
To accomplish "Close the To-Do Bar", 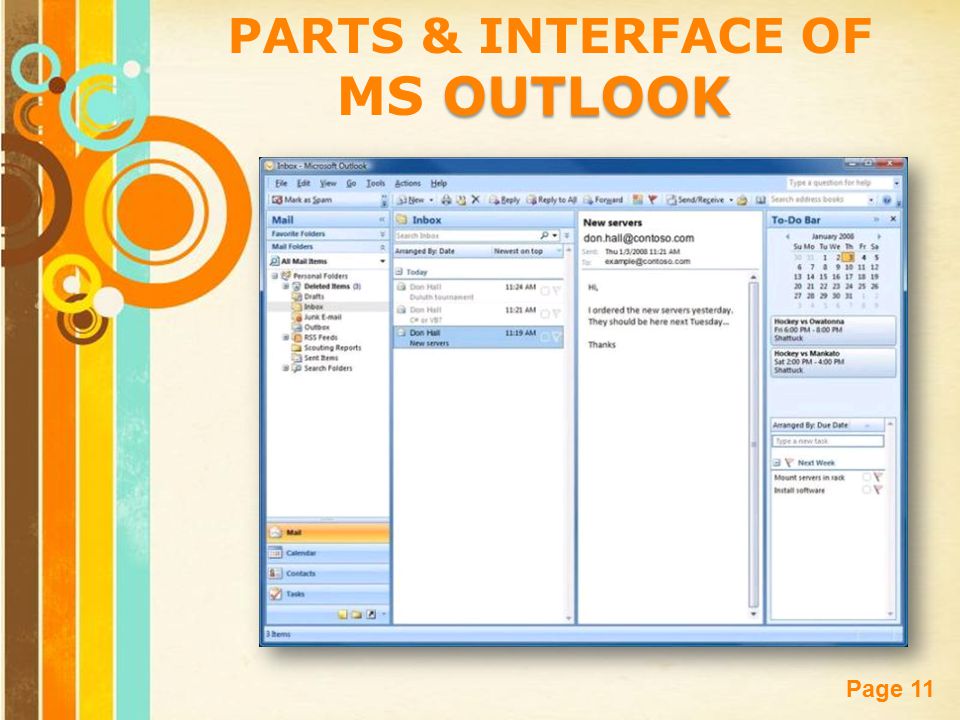I will click(893, 219).
